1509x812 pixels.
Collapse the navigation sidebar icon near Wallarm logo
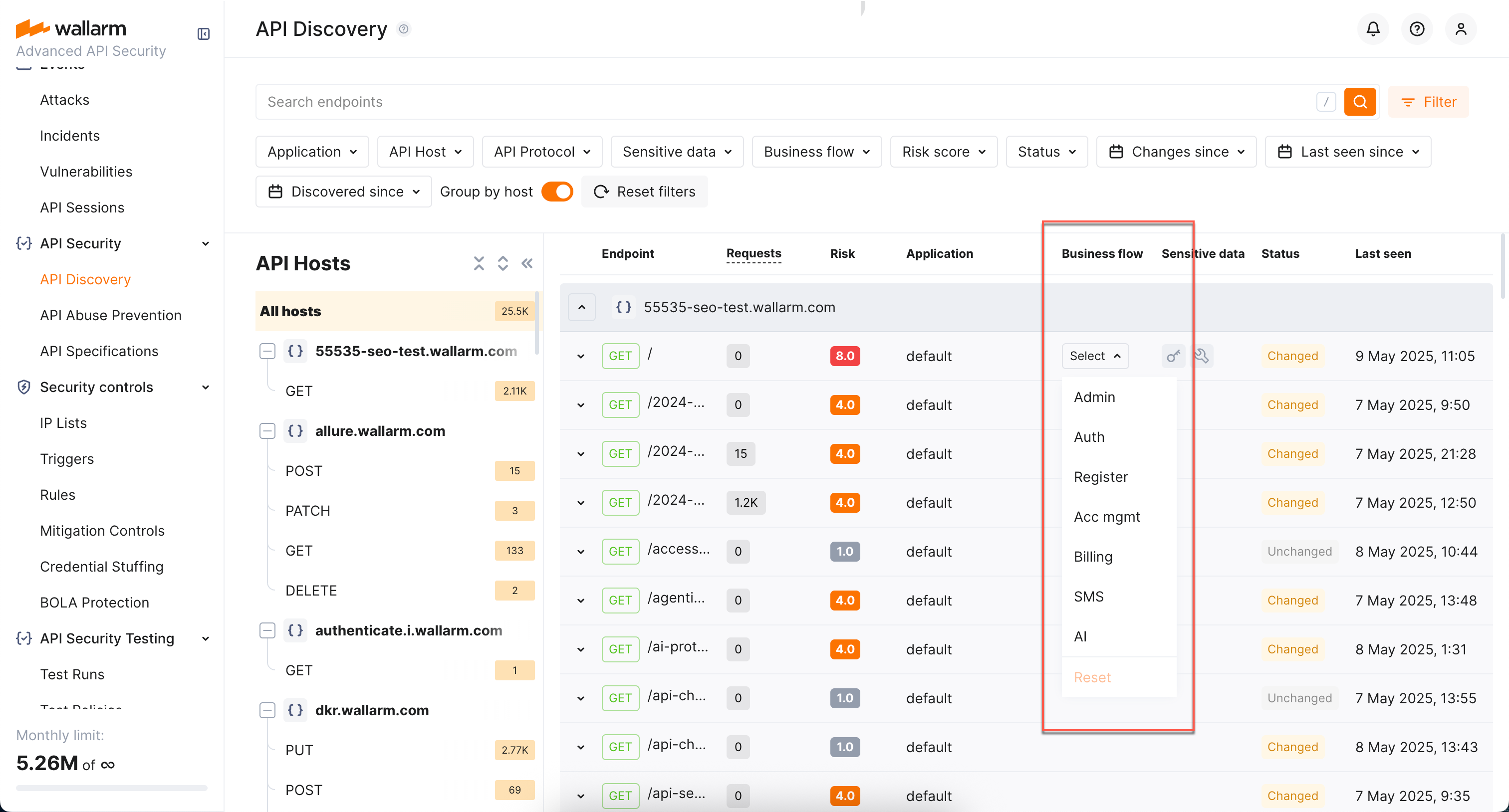point(203,34)
